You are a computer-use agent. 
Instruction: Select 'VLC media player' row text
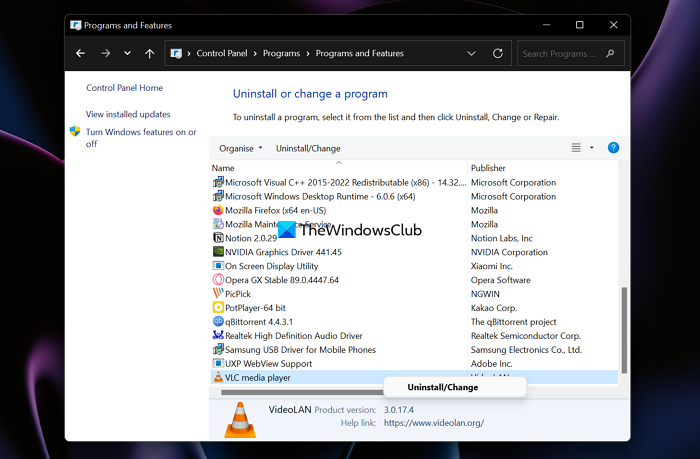[x=258, y=378]
